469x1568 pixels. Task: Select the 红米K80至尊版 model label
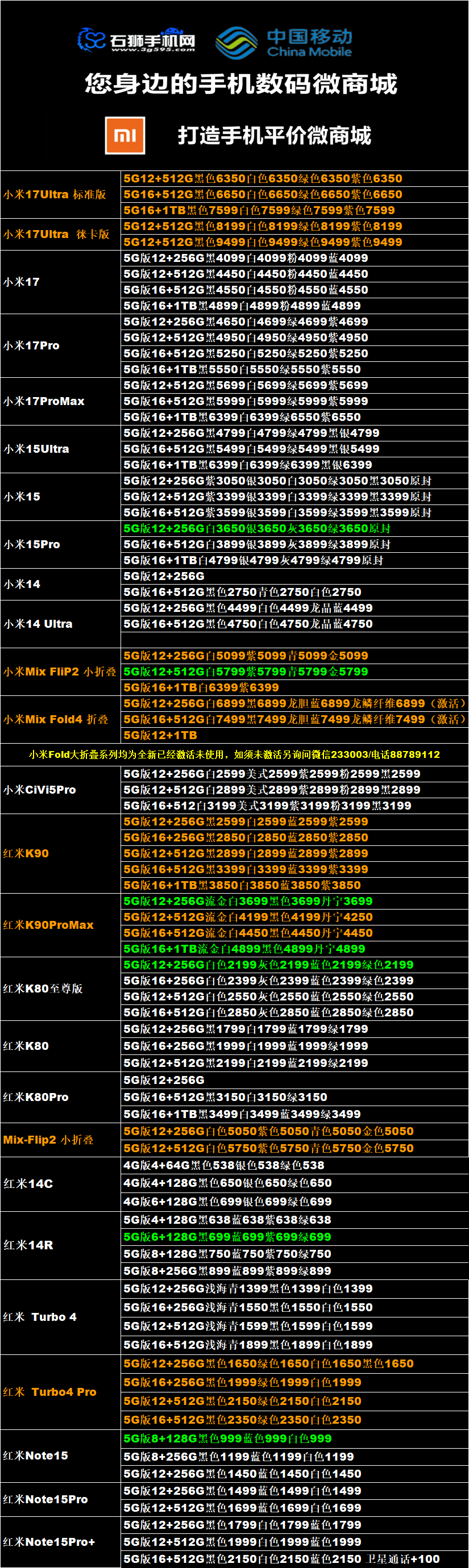coord(43,989)
